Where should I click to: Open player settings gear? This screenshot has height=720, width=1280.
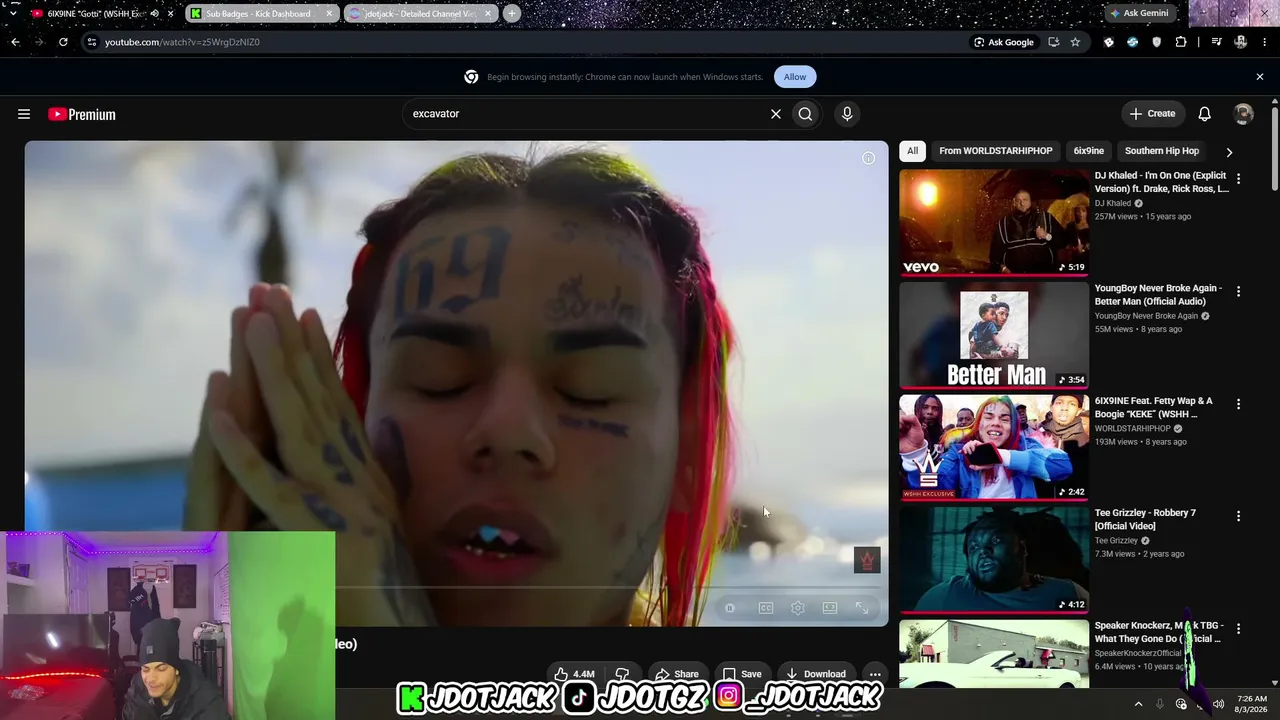798,608
